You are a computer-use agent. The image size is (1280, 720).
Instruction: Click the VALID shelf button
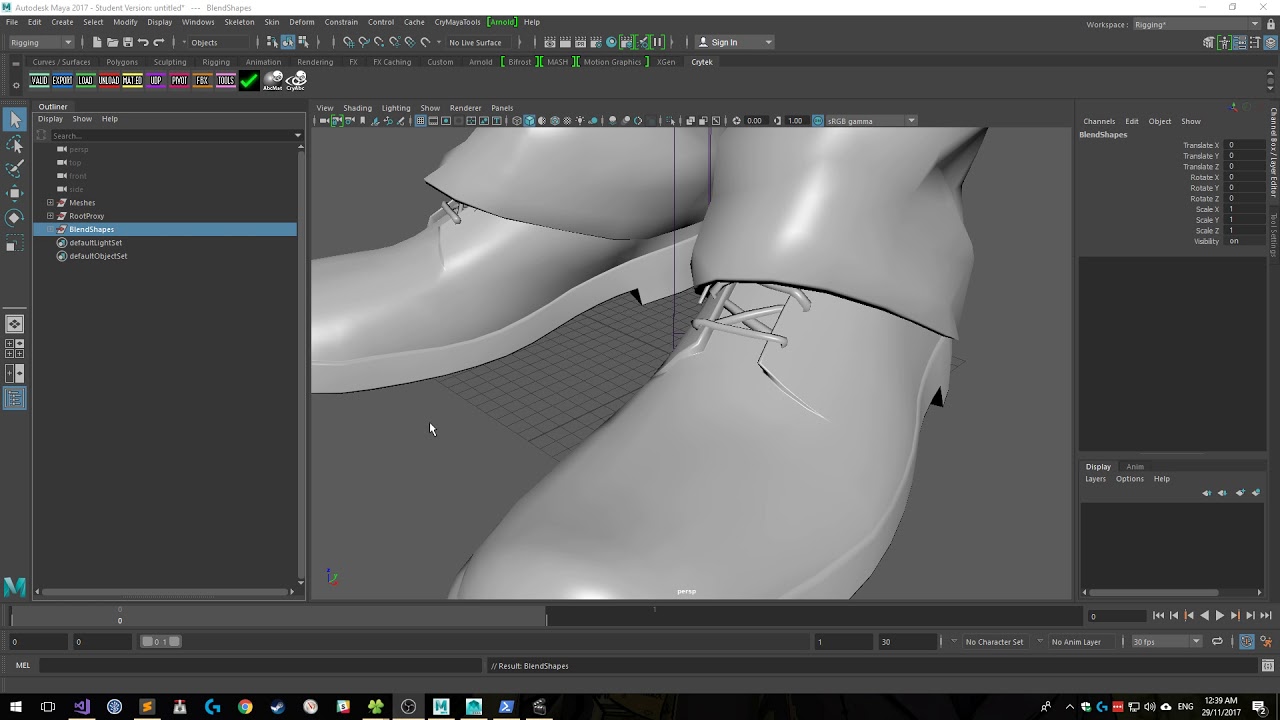tap(39, 81)
